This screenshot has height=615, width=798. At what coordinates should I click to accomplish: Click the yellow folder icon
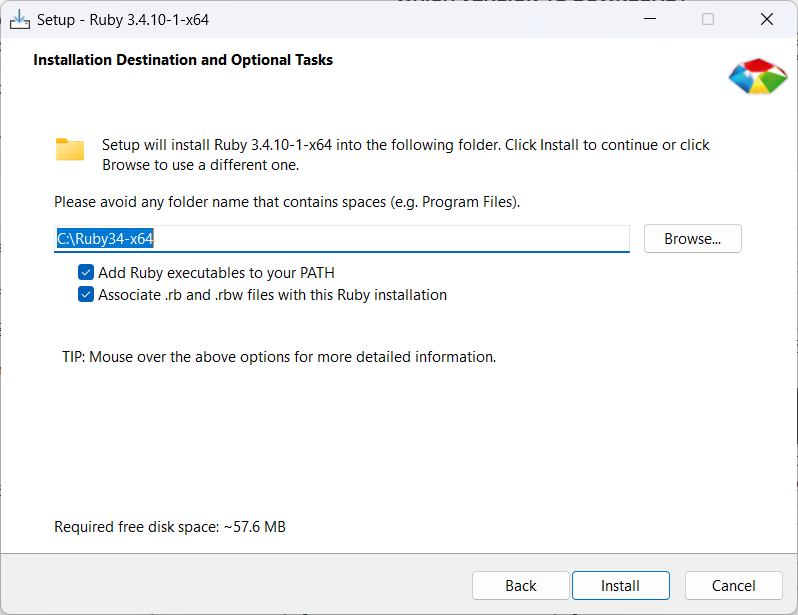point(70,150)
